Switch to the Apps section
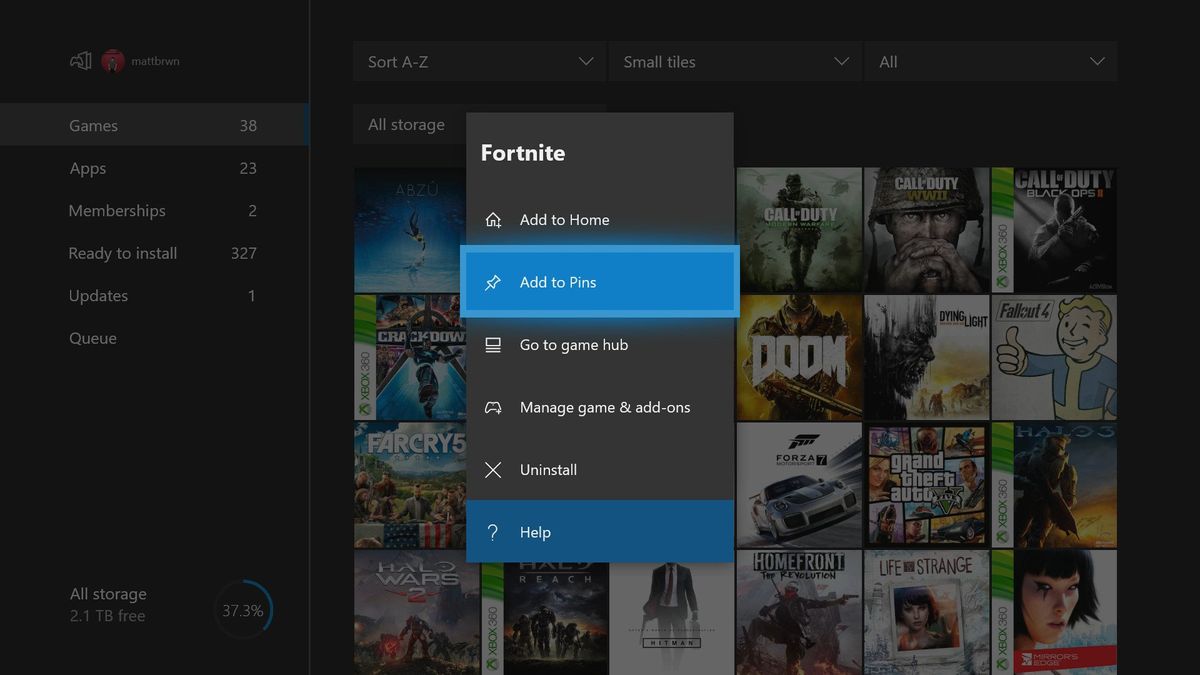The image size is (1200, 675). (x=87, y=168)
